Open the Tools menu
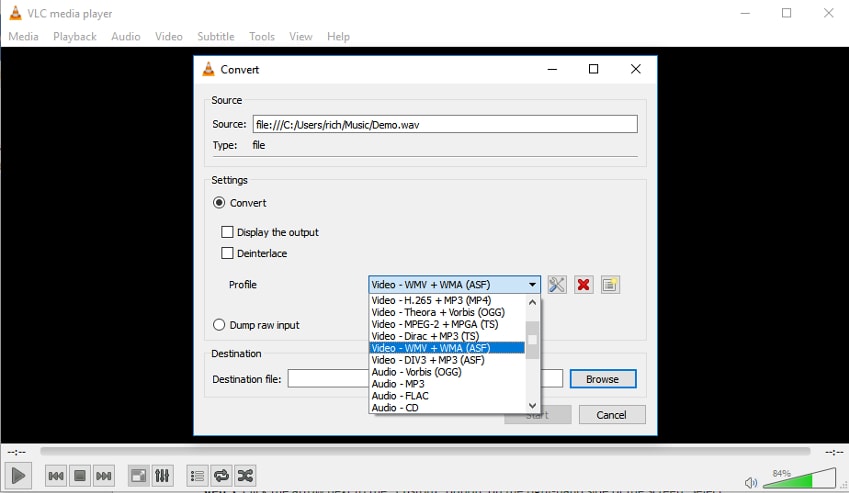 pos(262,36)
